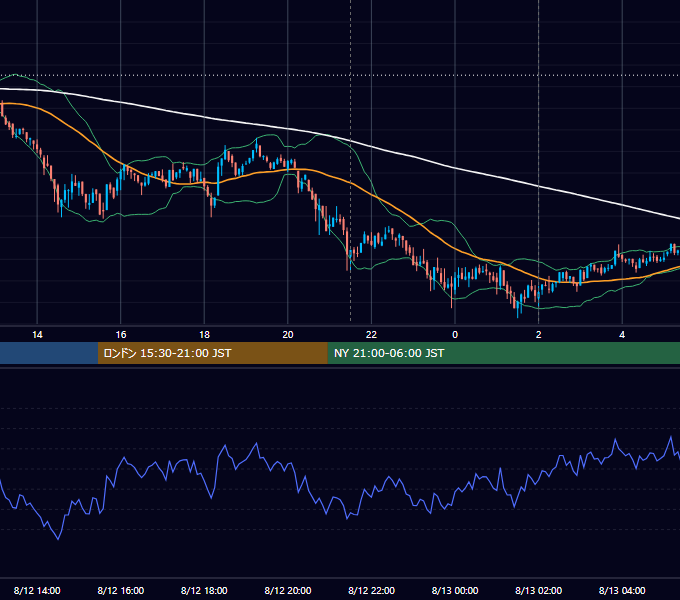680x600 pixels.
Task: Click the London 15:30-21:00 JST session bar
Action: (x=212, y=353)
